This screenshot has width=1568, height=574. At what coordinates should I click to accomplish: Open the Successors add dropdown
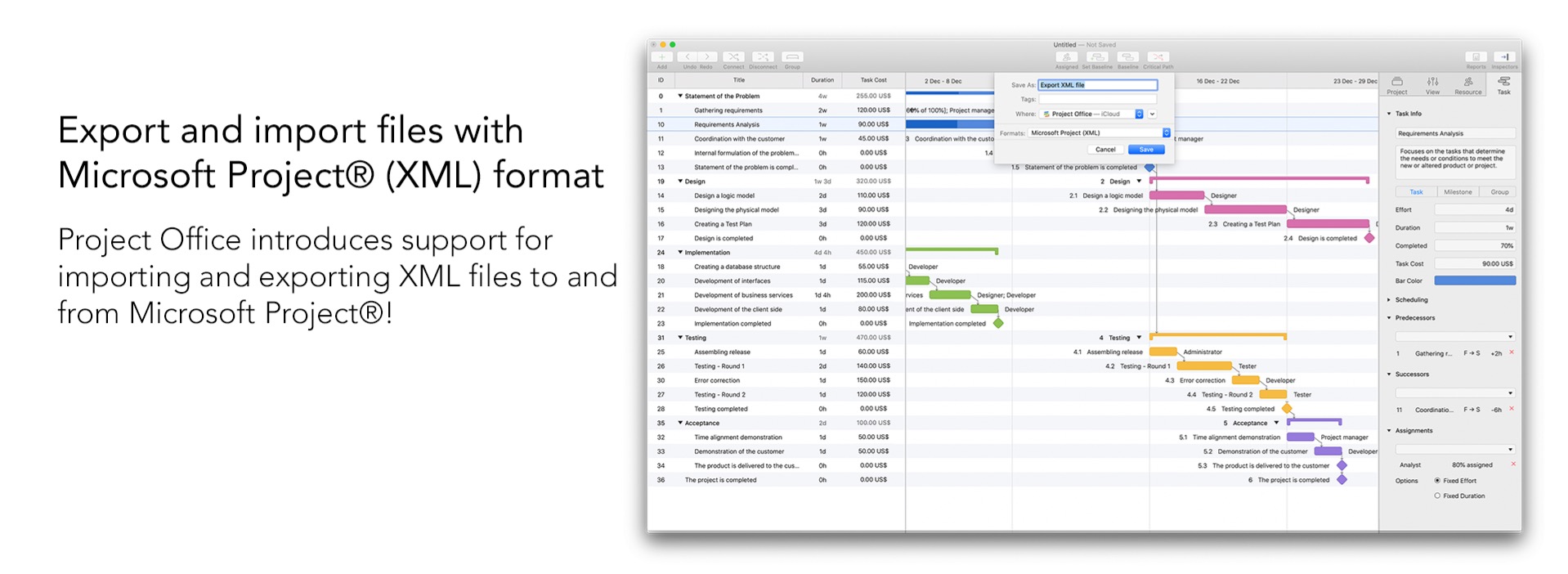click(1455, 393)
